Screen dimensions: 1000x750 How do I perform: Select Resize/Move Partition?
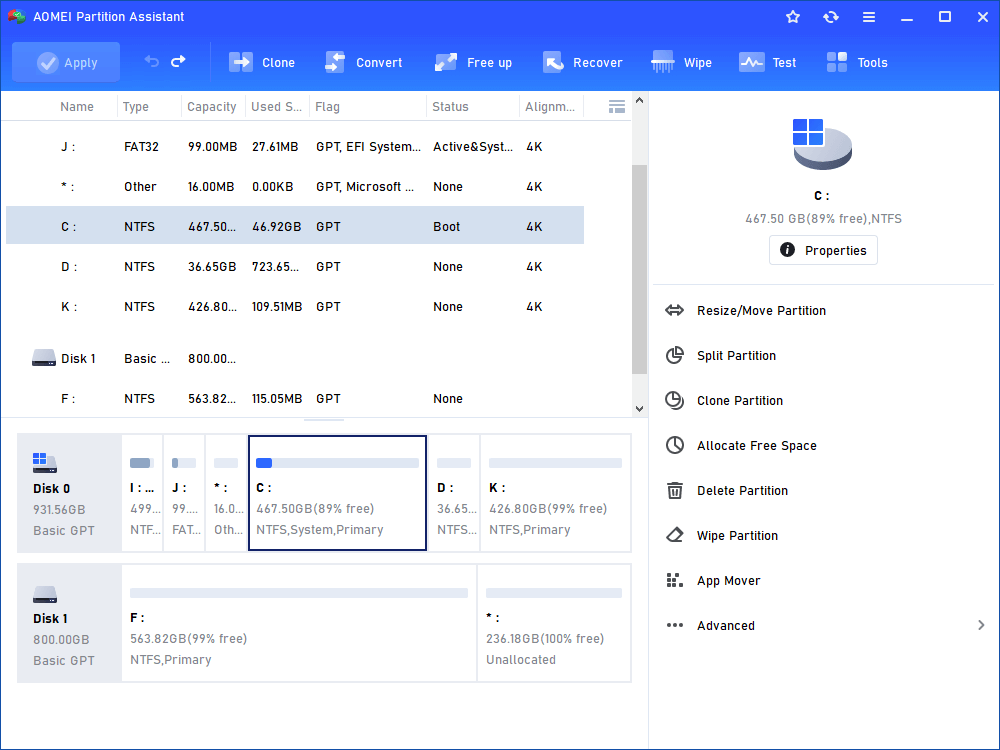(x=761, y=311)
